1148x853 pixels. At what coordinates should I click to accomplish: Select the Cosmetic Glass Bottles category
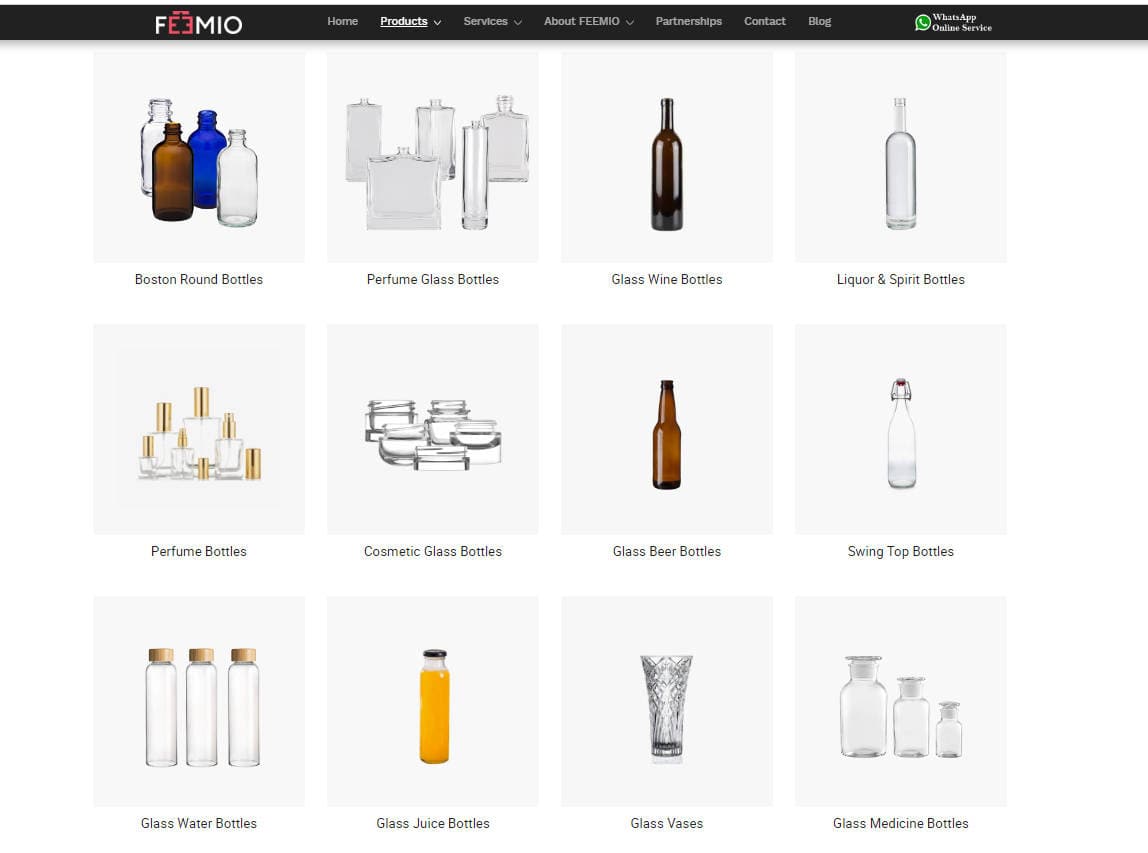432,551
